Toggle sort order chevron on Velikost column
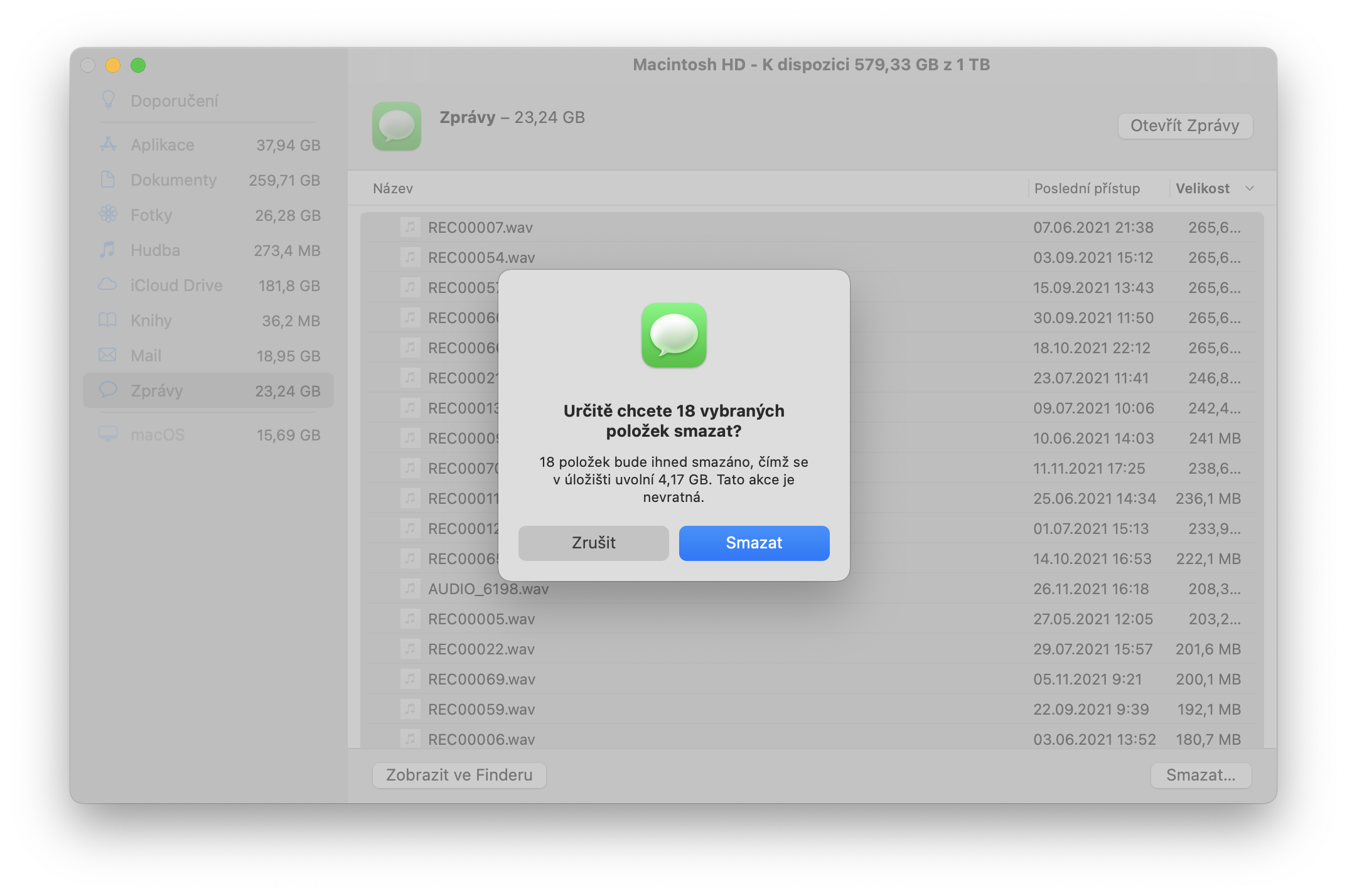1347x896 pixels. tap(1249, 188)
